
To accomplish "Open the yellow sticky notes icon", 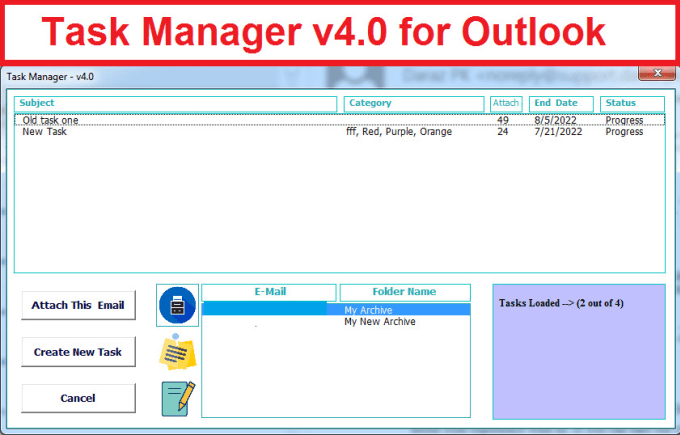I will click(x=177, y=352).
